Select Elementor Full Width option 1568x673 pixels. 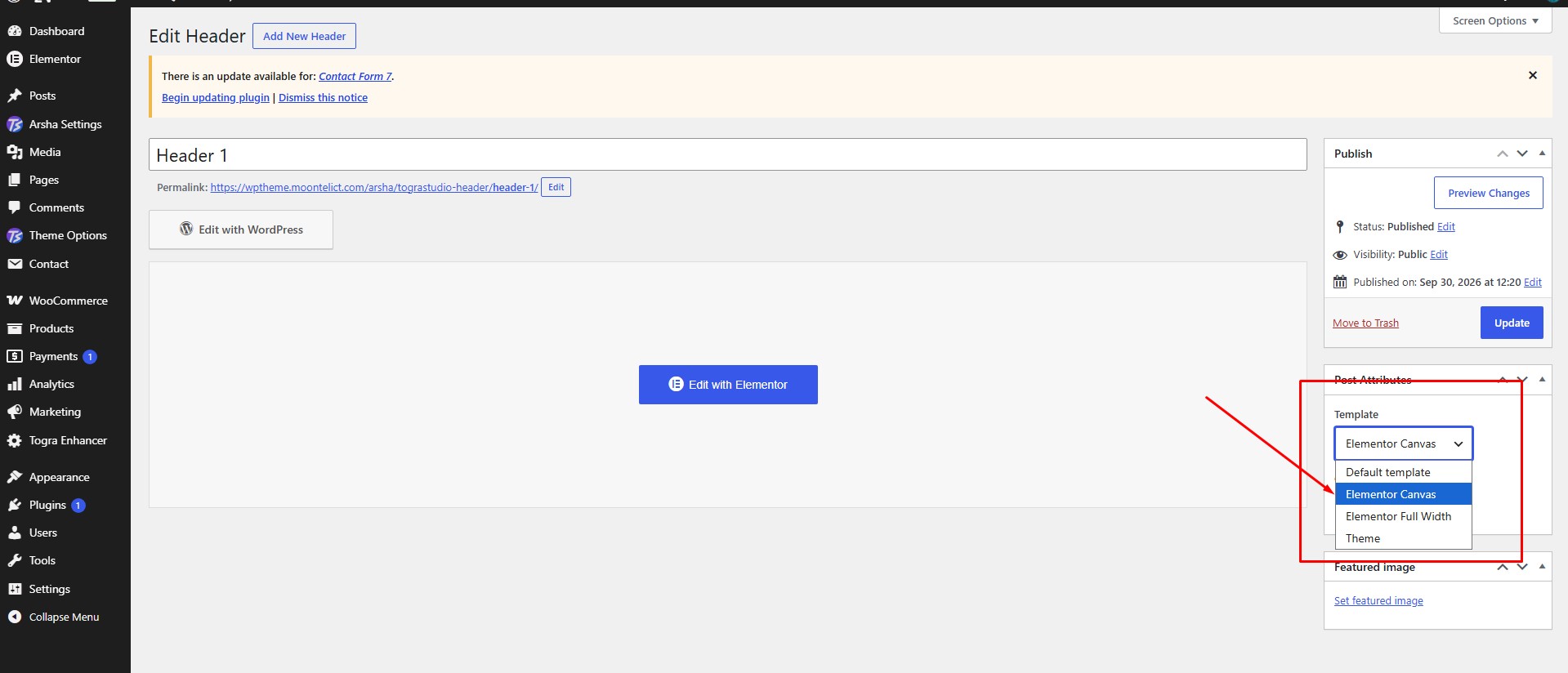point(1403,516)
